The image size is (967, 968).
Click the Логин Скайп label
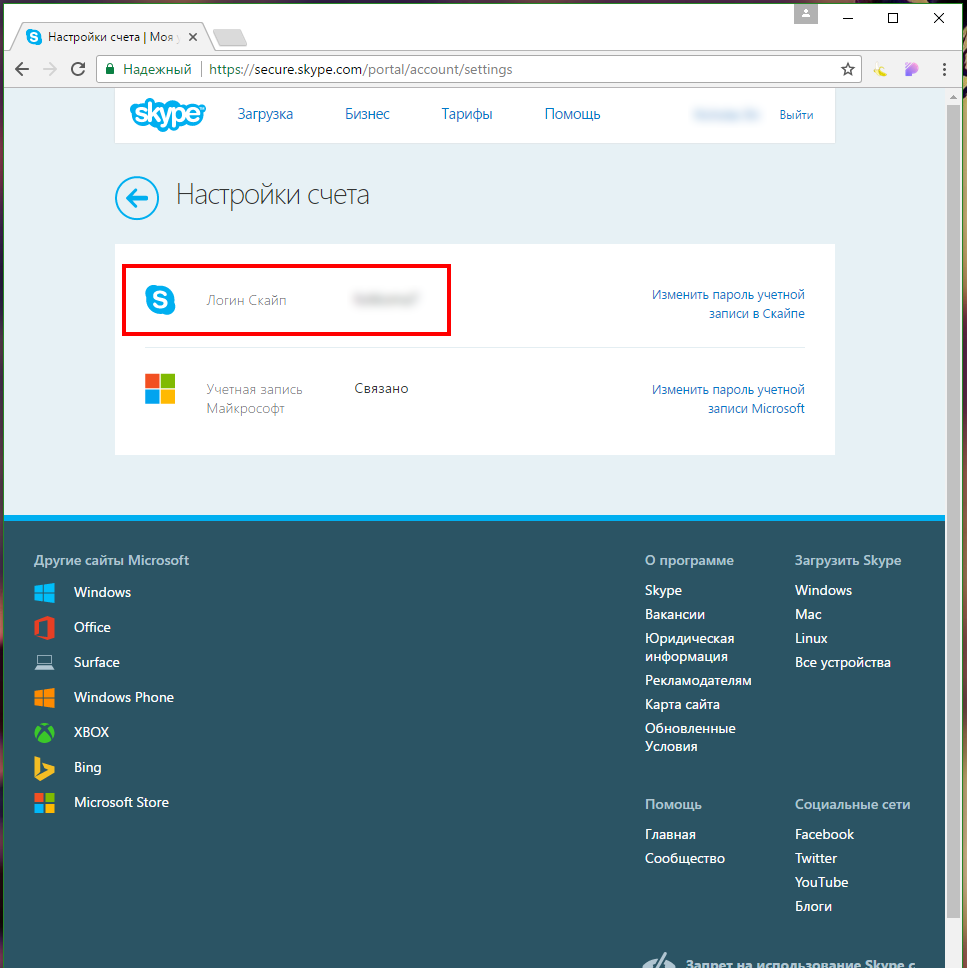[246, 301]
